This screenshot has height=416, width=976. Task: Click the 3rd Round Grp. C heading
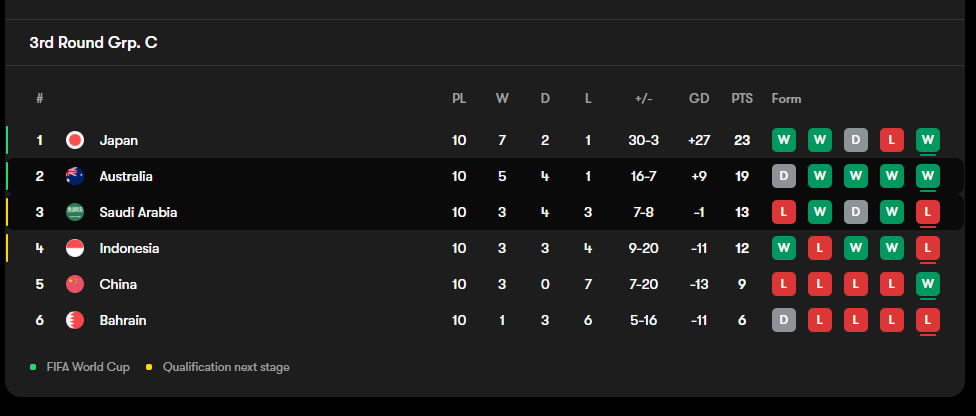[x=93, y=43]
